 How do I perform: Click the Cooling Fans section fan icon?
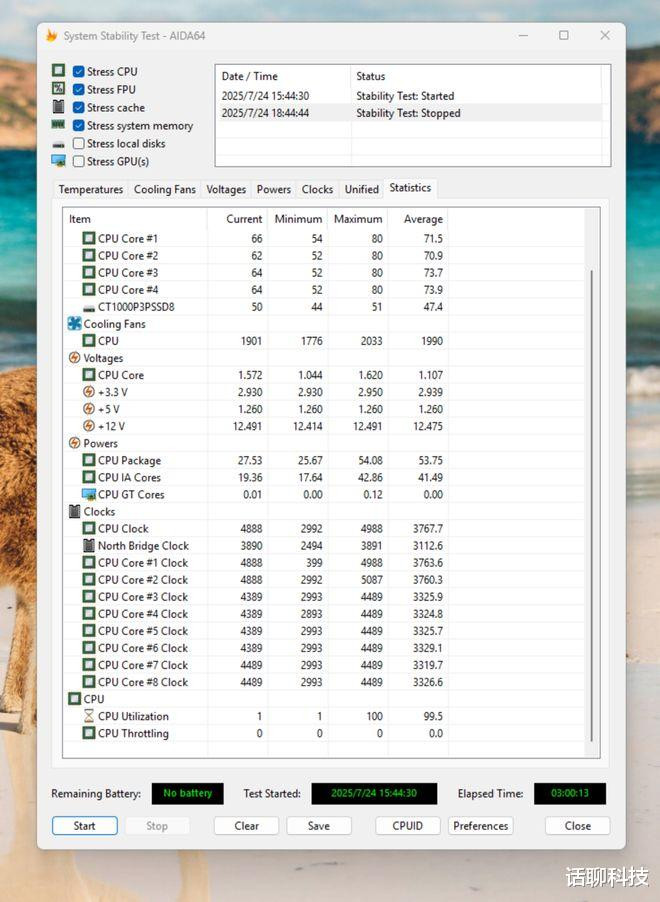click(x=74, y=323)
